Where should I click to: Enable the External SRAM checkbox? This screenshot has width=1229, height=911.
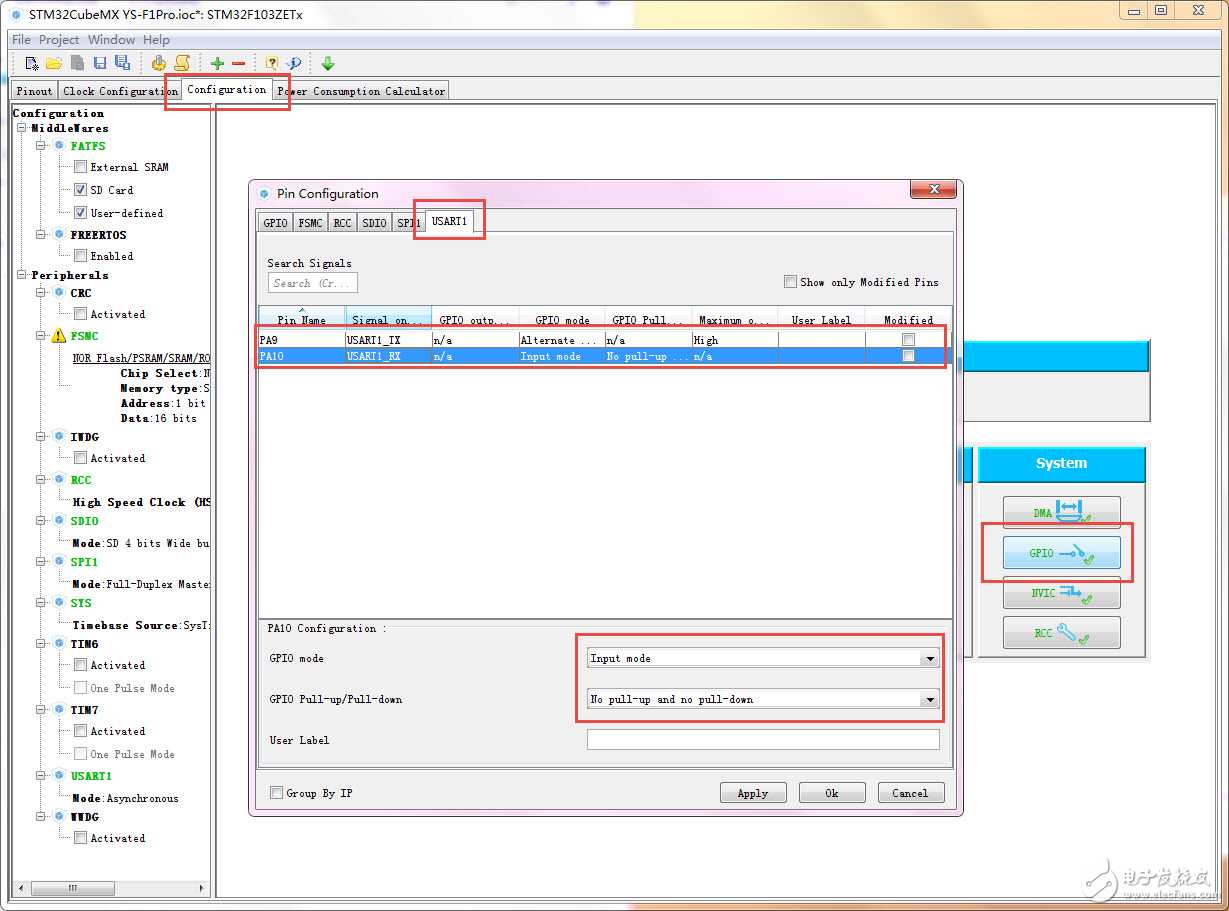[80, 167]
